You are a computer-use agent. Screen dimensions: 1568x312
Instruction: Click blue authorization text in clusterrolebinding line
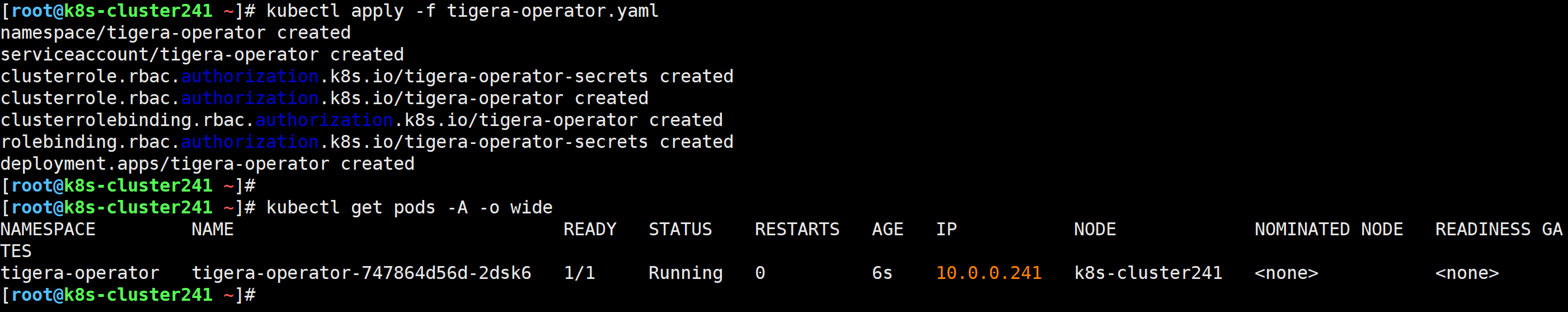coord(324,120)
